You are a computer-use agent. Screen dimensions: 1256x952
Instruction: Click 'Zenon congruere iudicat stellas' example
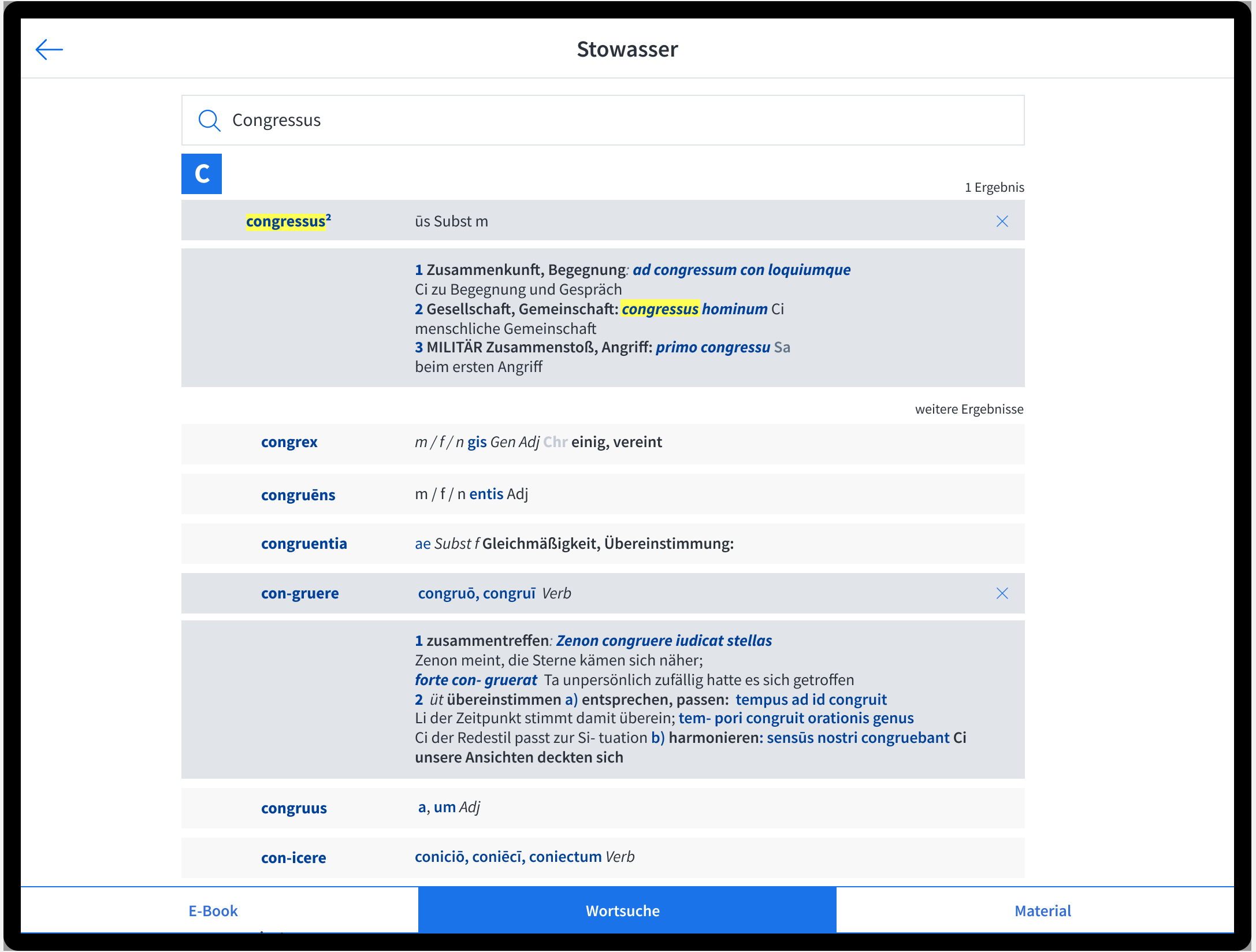click(664, 641)
